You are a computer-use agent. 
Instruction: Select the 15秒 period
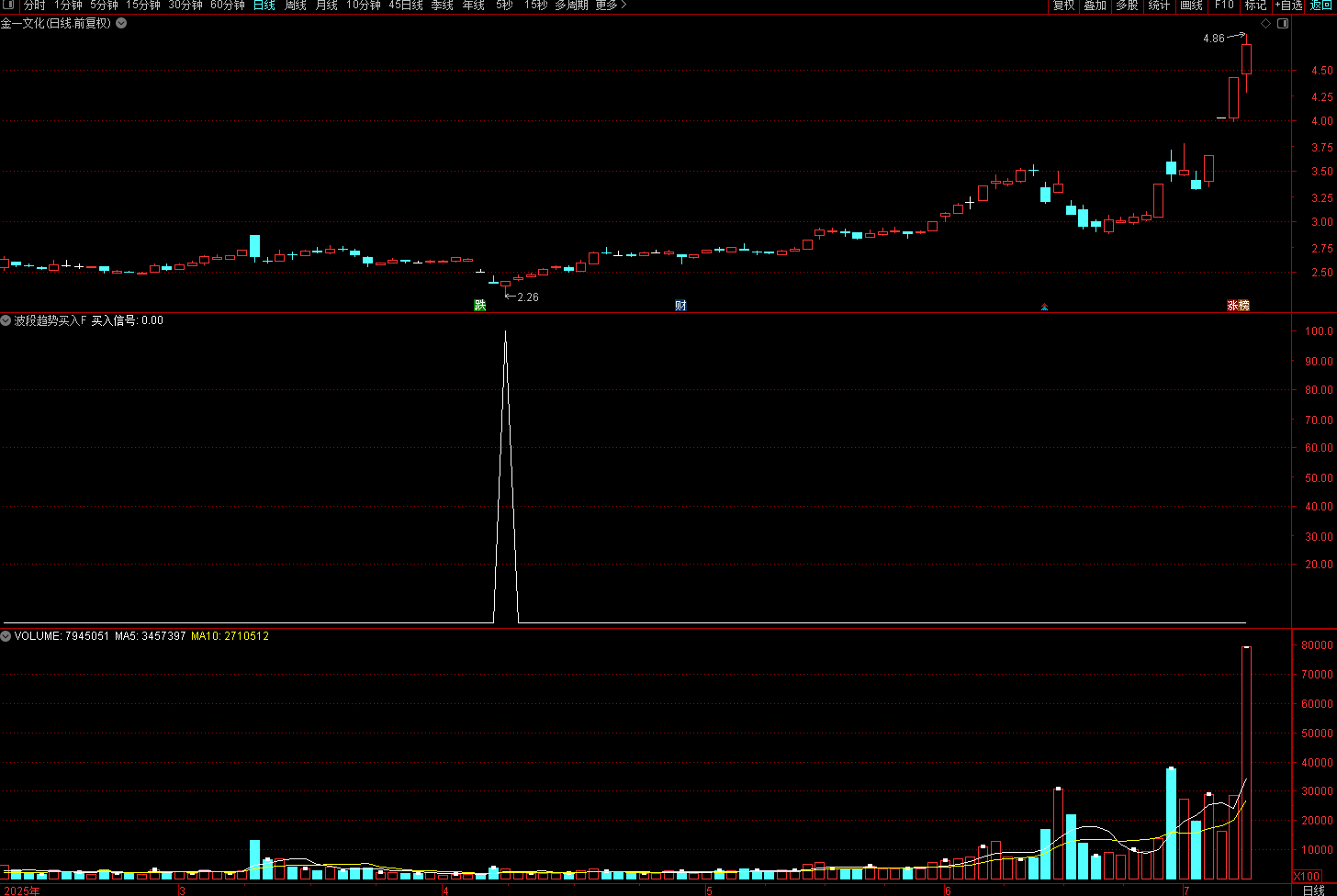(535, 6)
